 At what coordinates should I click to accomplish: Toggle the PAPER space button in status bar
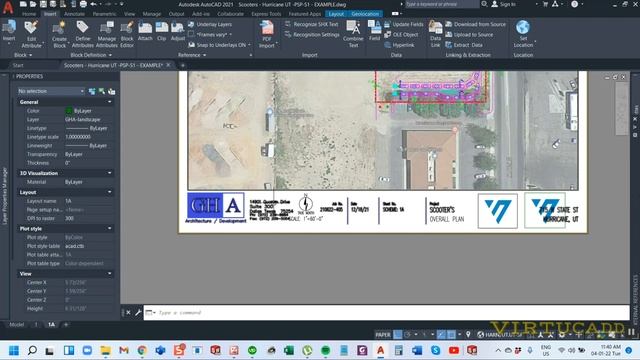382,335
